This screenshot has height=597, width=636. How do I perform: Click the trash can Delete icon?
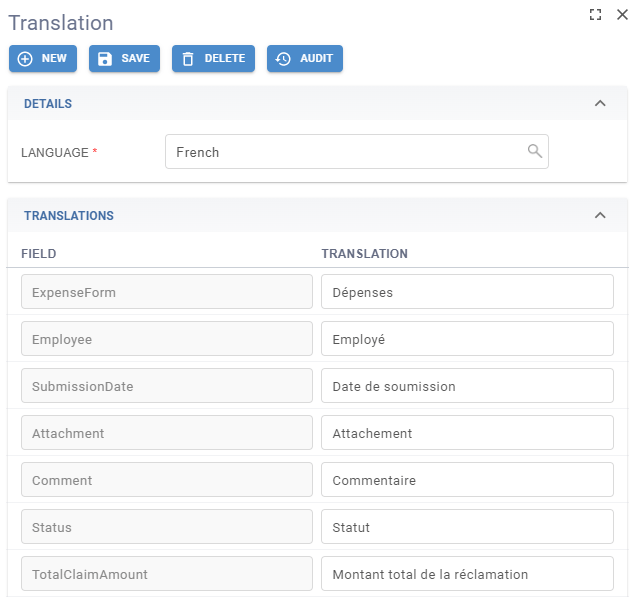click(188, 59)
